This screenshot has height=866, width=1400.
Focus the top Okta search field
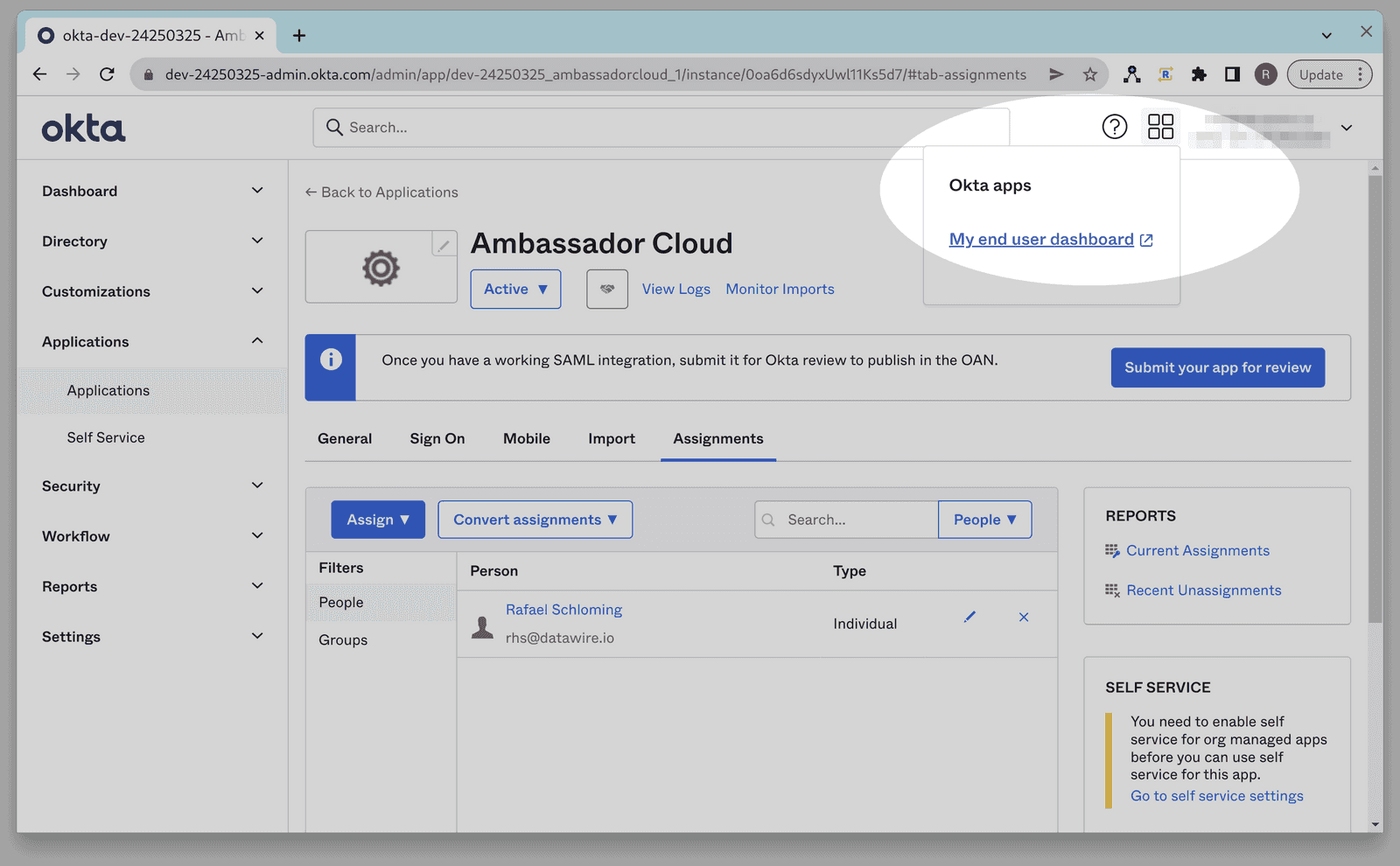(x=661, y=127)
